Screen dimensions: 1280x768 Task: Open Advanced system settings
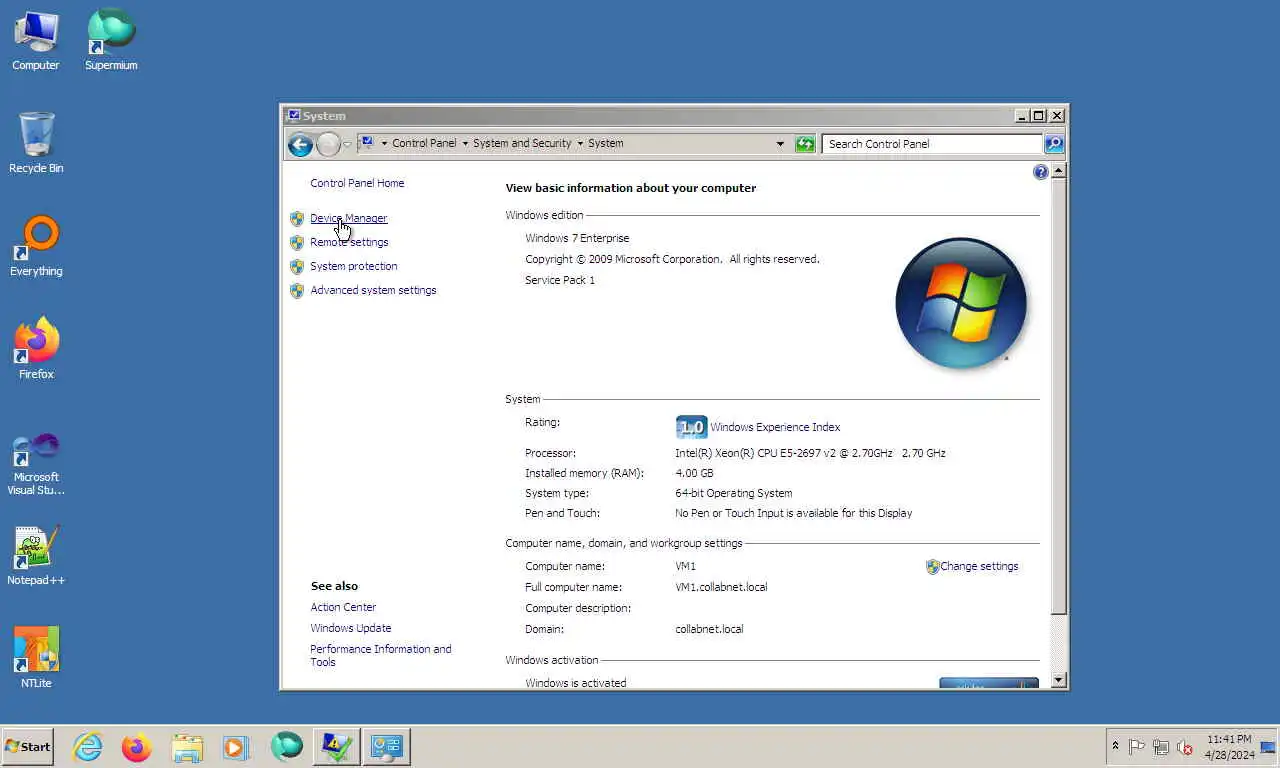(373, 290)
